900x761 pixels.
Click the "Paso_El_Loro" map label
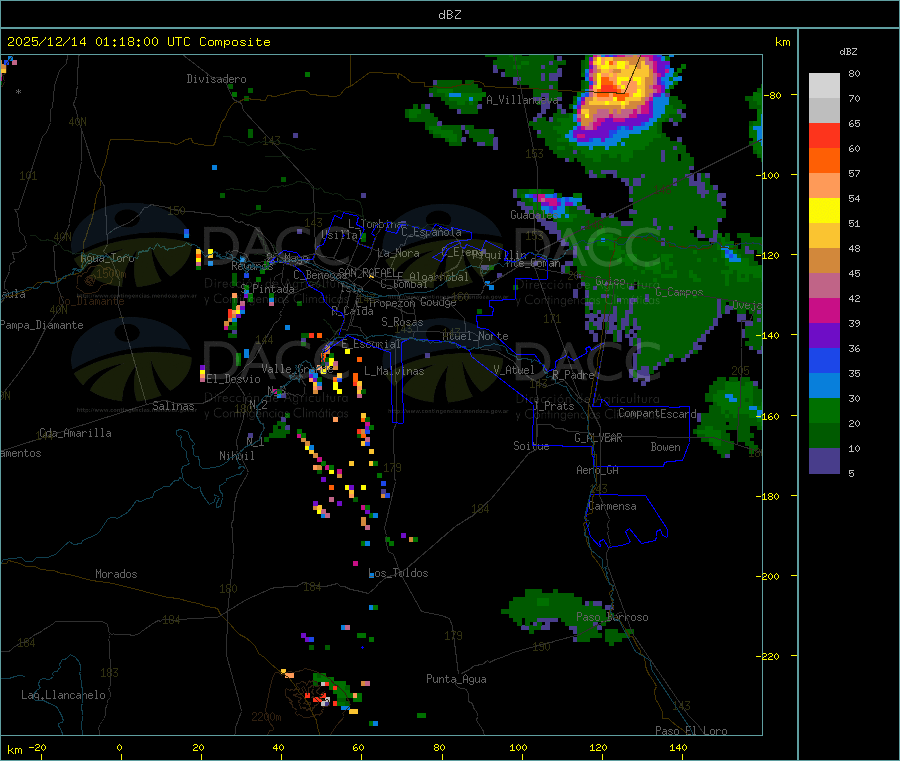tap(692, 731)
